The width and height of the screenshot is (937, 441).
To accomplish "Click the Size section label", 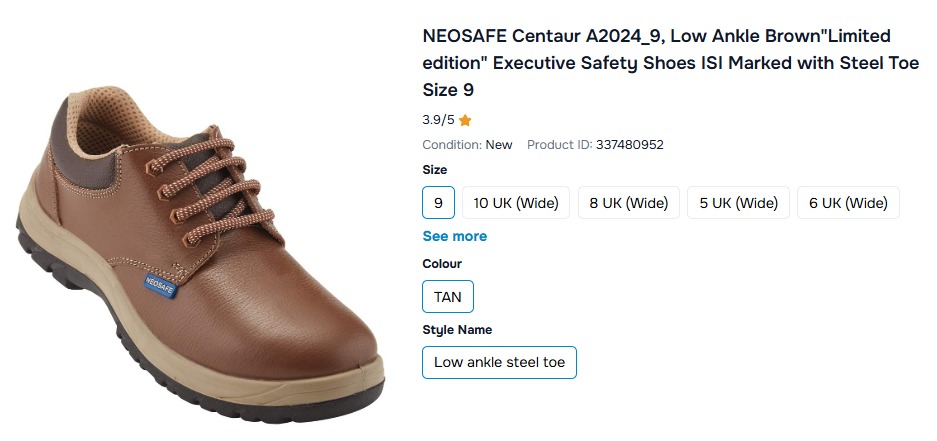I will coord(435,170).
